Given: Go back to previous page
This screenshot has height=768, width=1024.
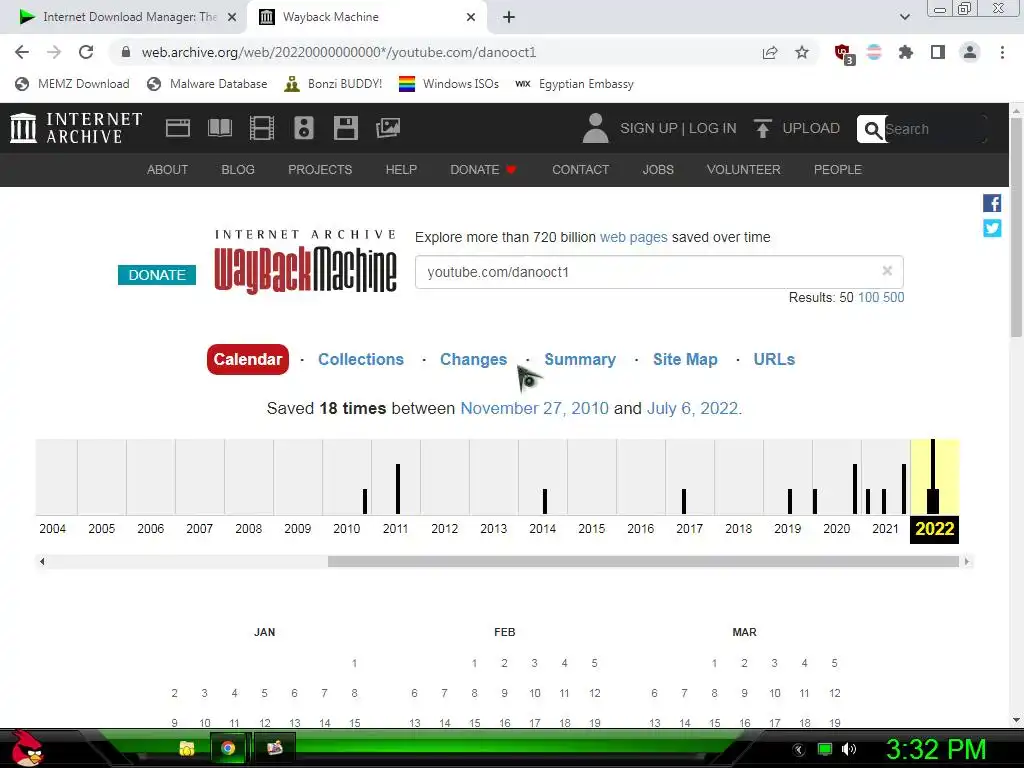Looking at the screenshot, I should 22,52.
